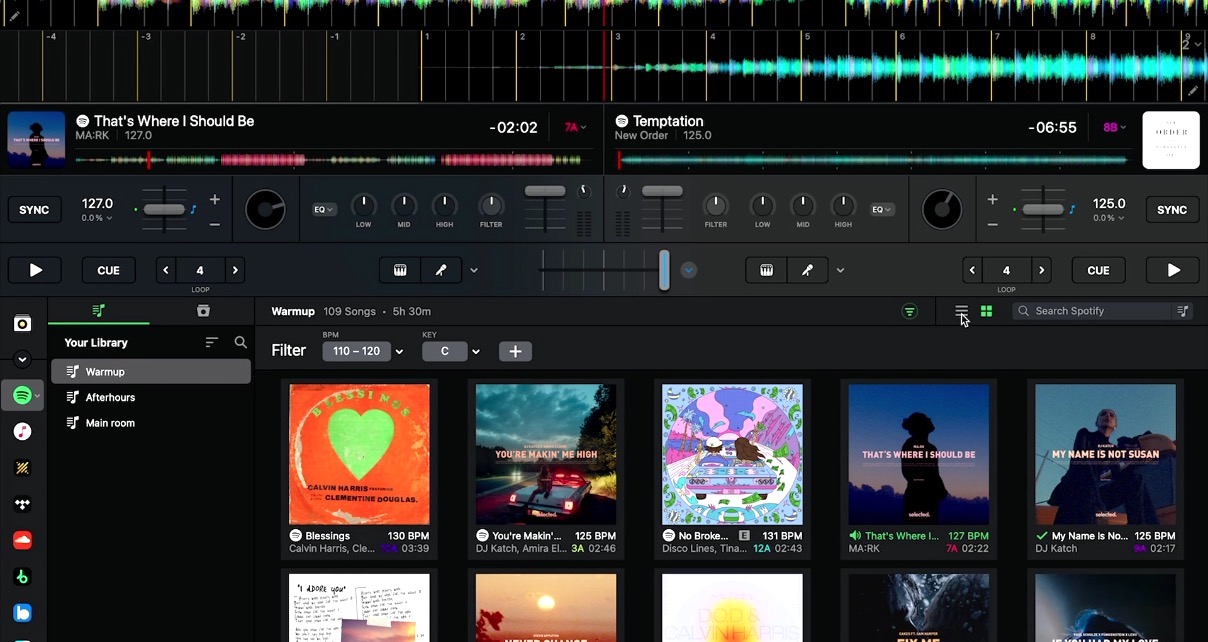The width and height of the screenshot is (1208, 642).
Task: Switch to the queue tab in library
Action: coord(203,311)
